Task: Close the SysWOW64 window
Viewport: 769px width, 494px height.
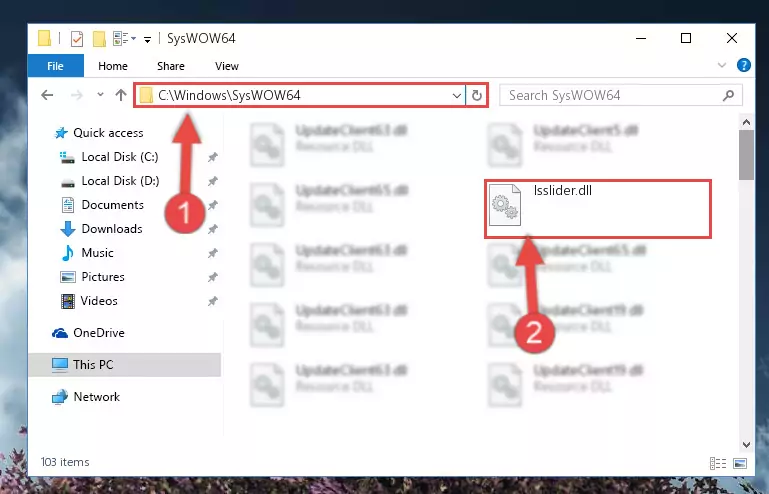Action: coord(732,38)
